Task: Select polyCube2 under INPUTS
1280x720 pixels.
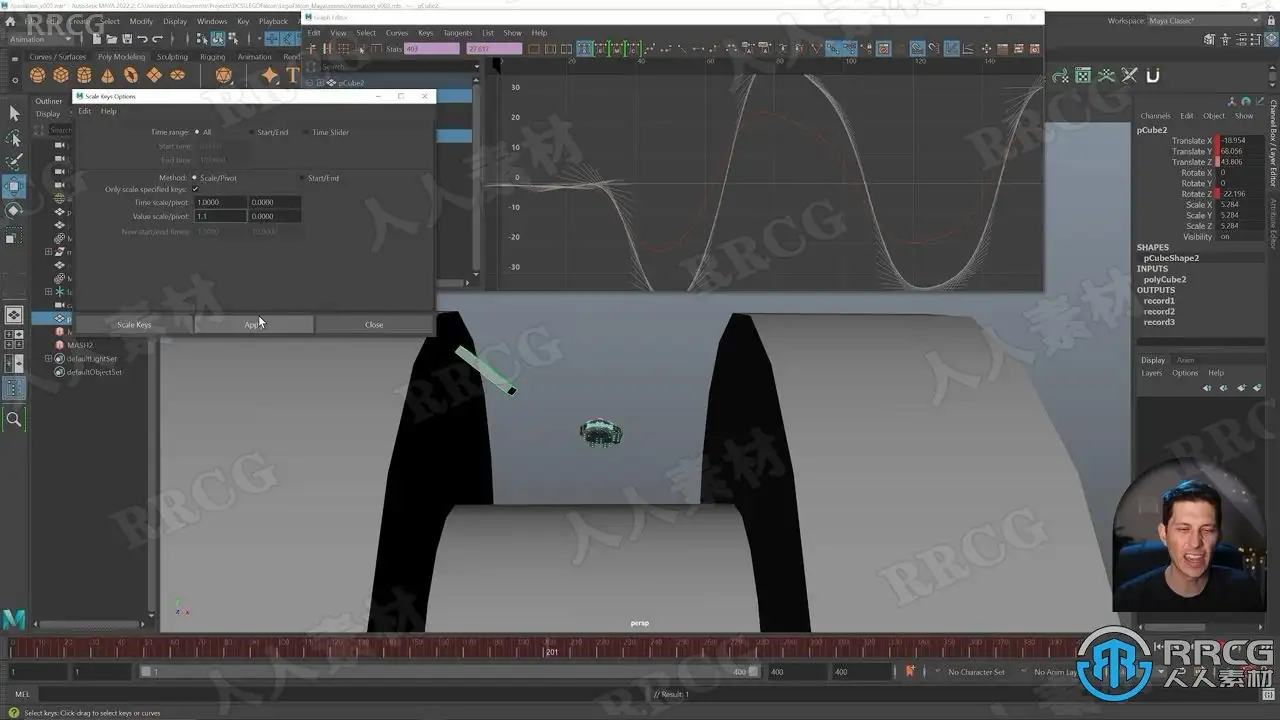Action: (x=1165, y=280)
